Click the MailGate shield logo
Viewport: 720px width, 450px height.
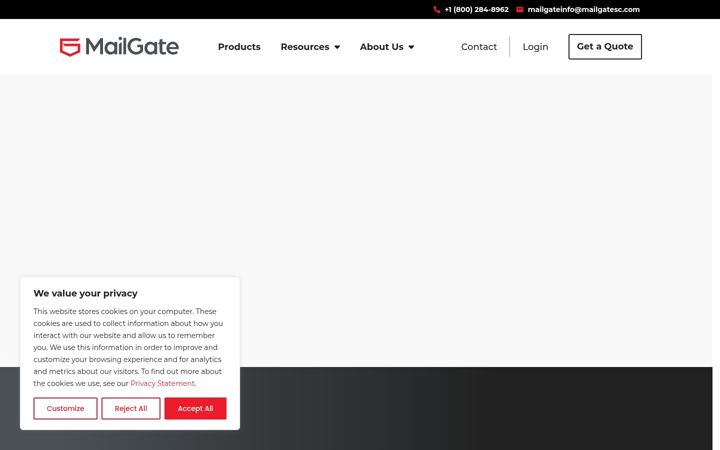[x=70, y=47]
